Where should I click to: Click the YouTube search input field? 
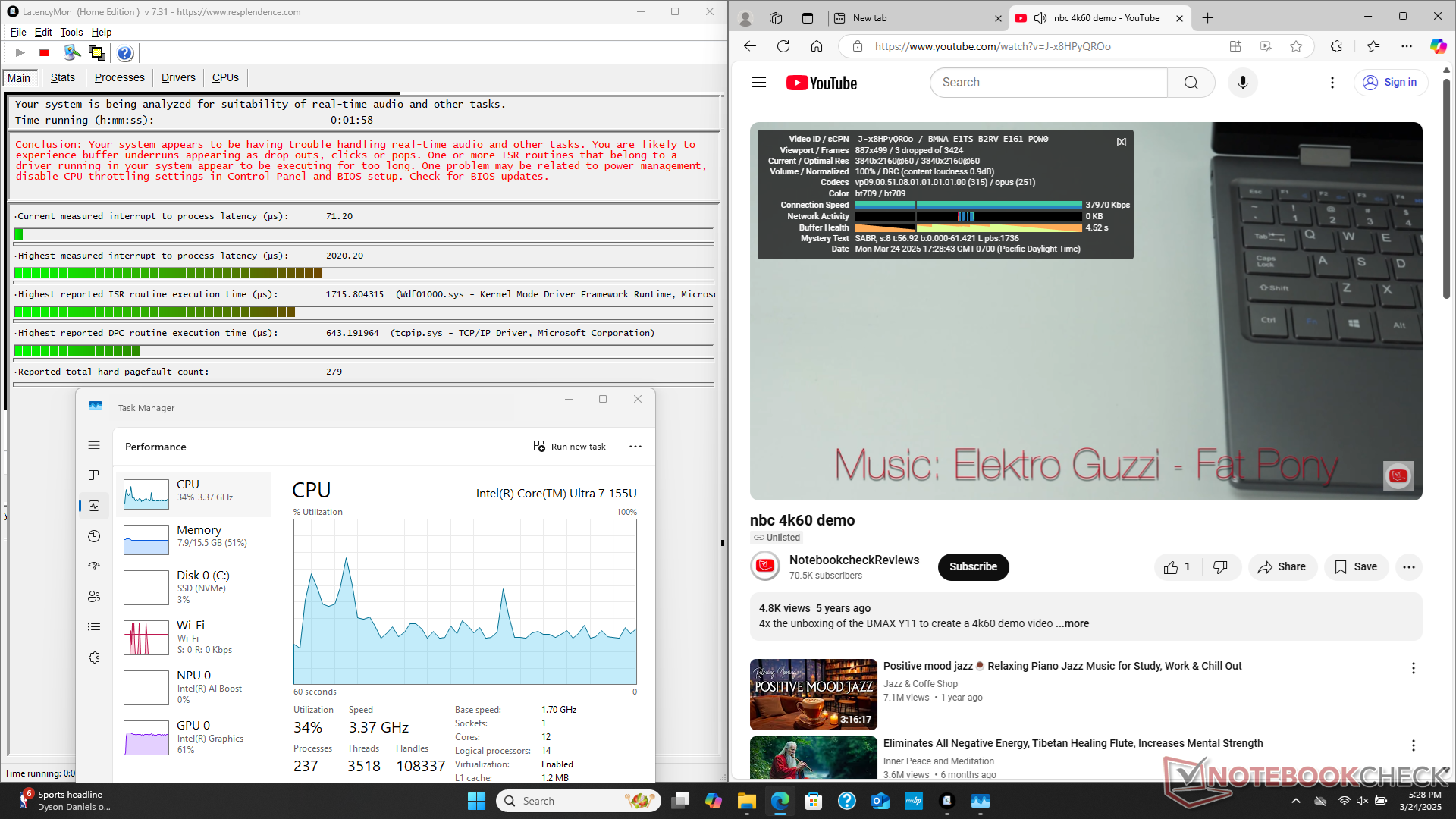tap(1049, 83)
